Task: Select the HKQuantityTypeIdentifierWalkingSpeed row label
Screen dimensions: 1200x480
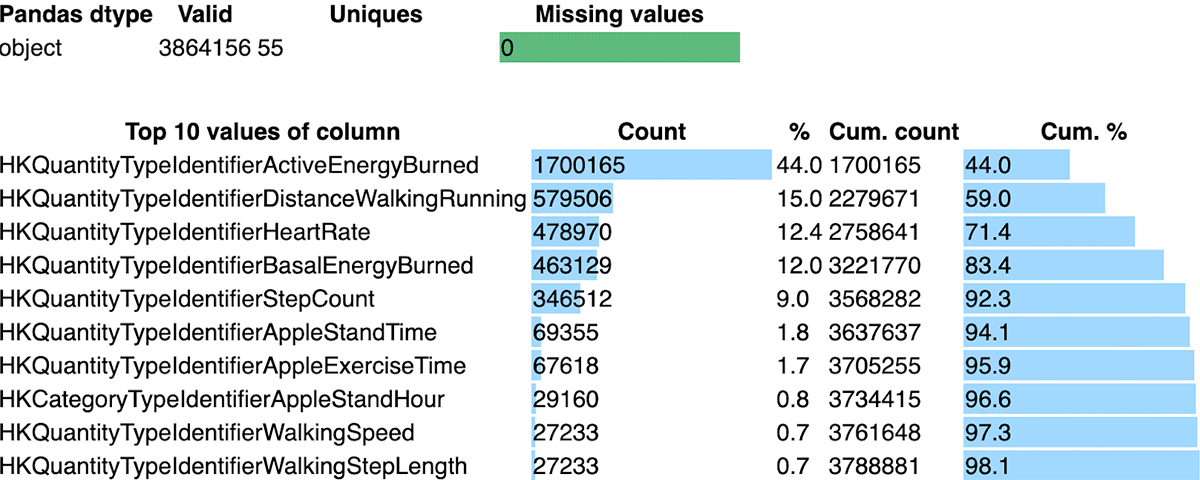Action: (x=207, y=433)
